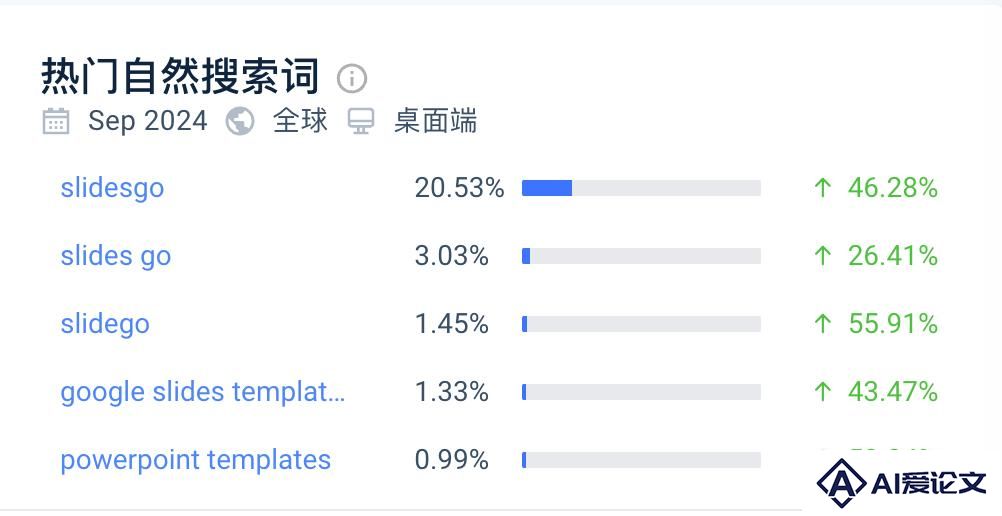Select the 桌面端 device label
Screen dimensions: 1002x516
435,121
